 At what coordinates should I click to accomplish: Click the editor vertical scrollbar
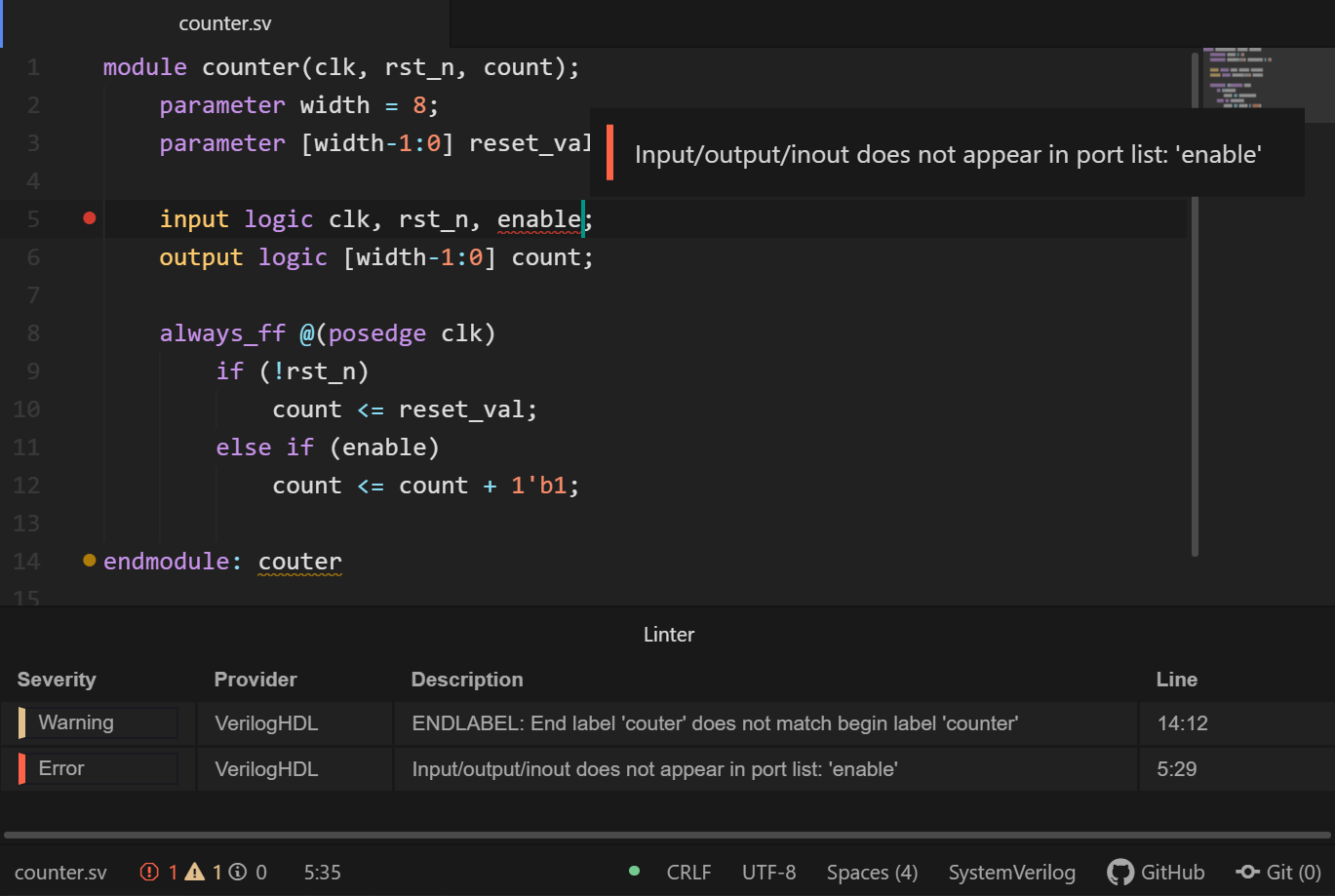coord(1195,304)
